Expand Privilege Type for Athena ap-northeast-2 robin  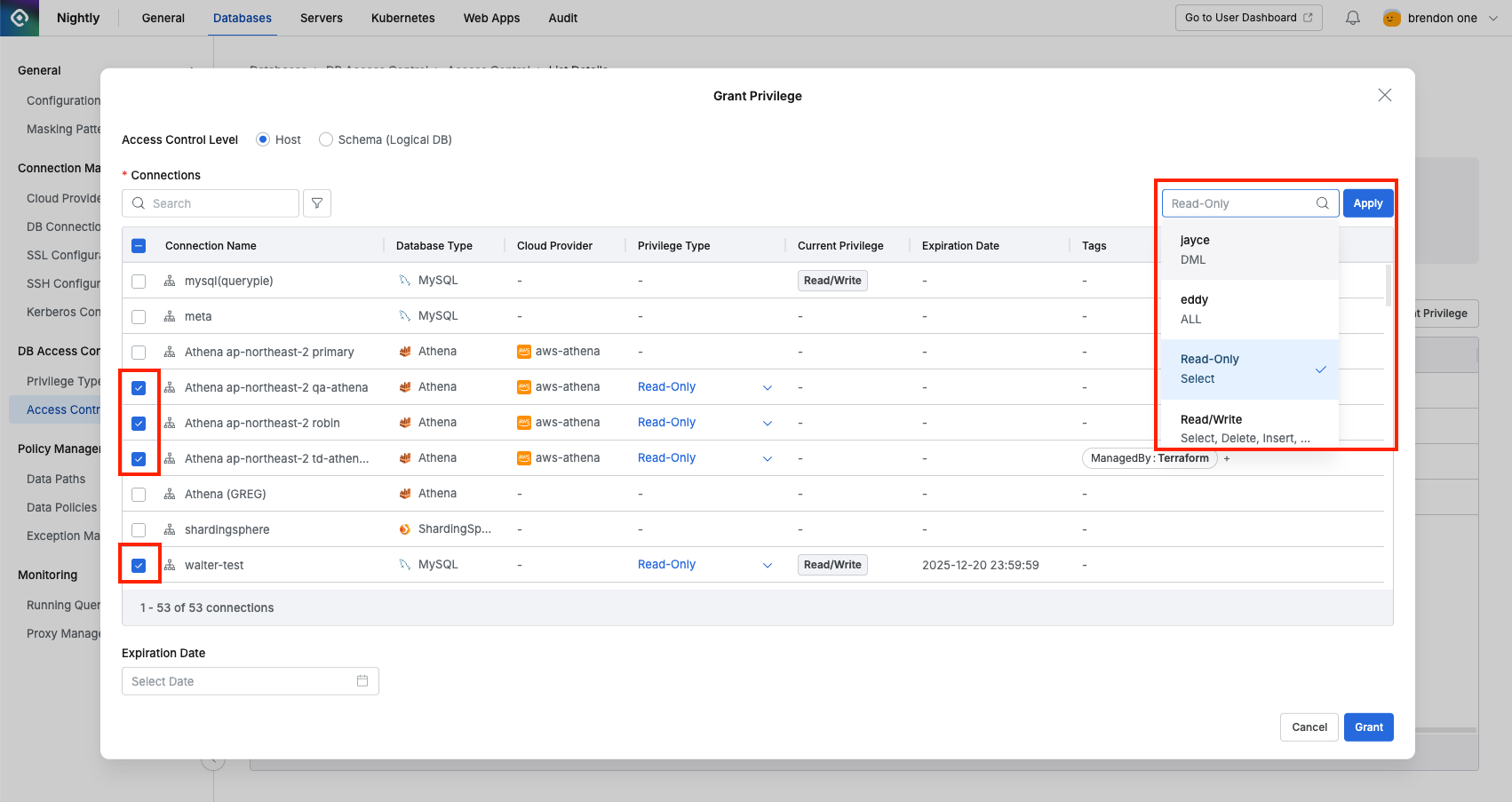768,424
